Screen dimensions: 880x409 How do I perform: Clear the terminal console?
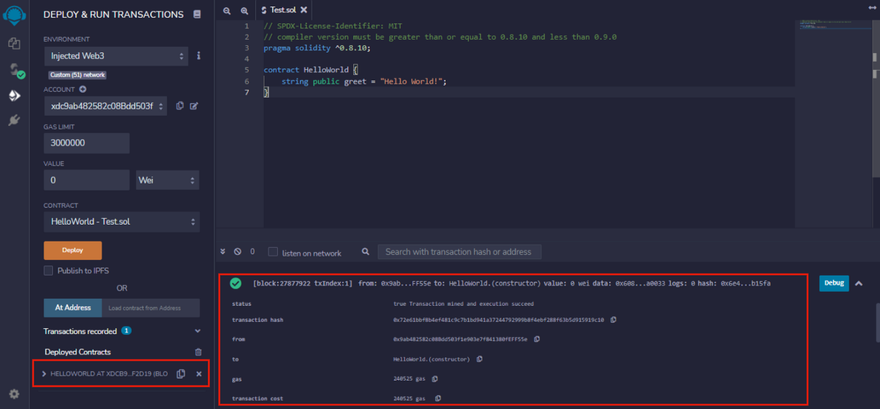point(237,252)
